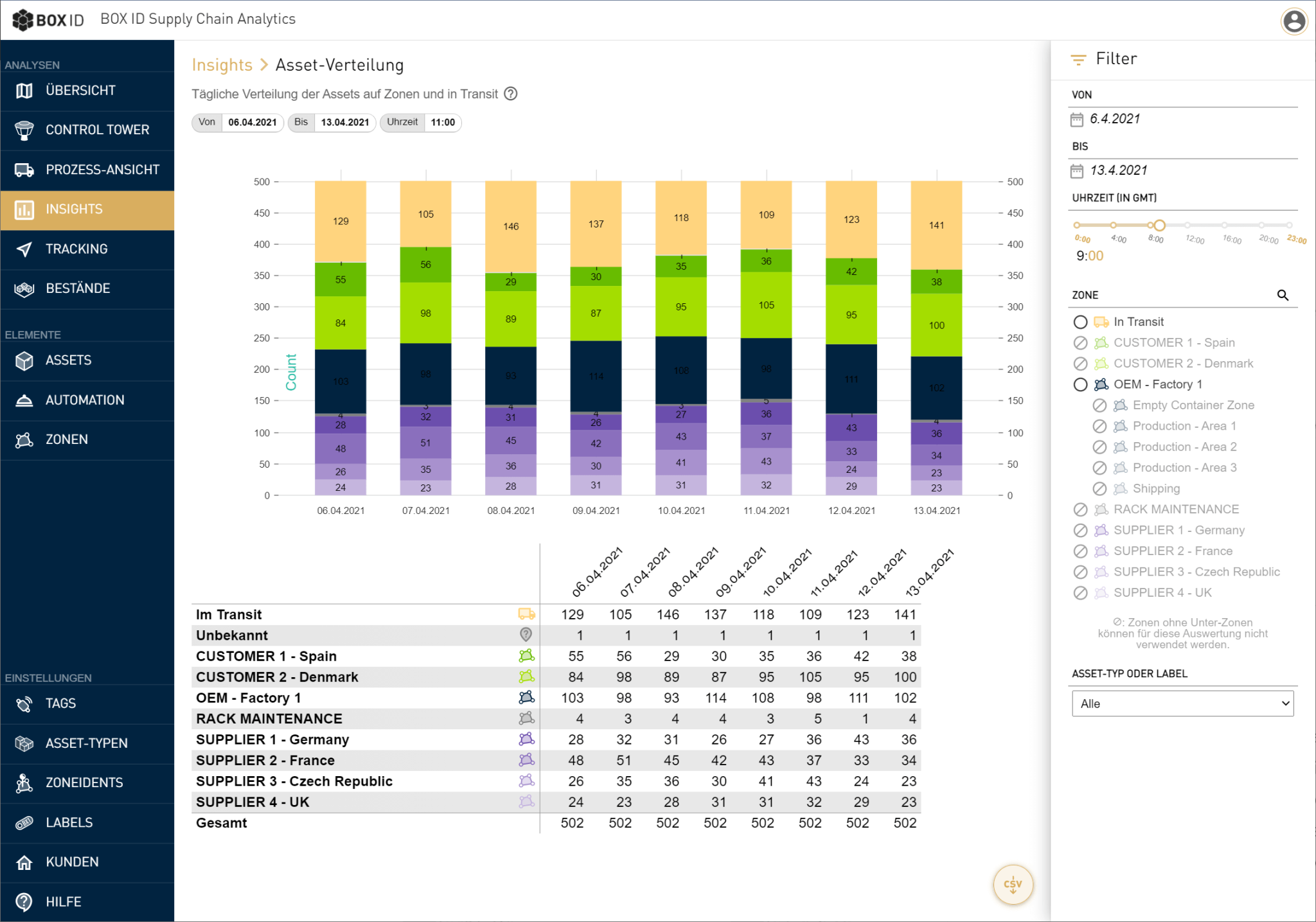
Task: Click the zone search magnifier icon
Action: (1283, 295)
